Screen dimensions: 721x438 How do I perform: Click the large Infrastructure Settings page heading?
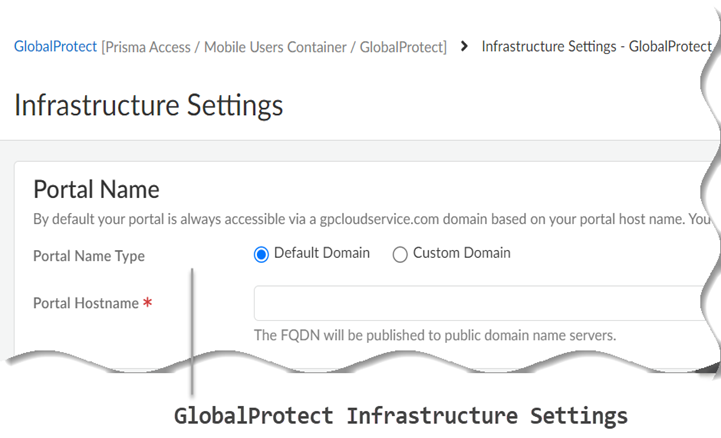pos(148,104)
